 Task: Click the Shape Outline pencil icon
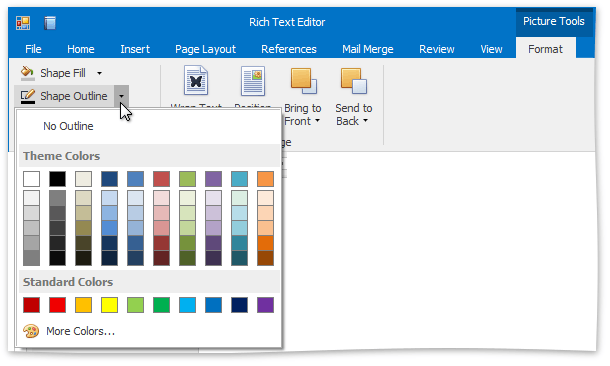[27, 96]
